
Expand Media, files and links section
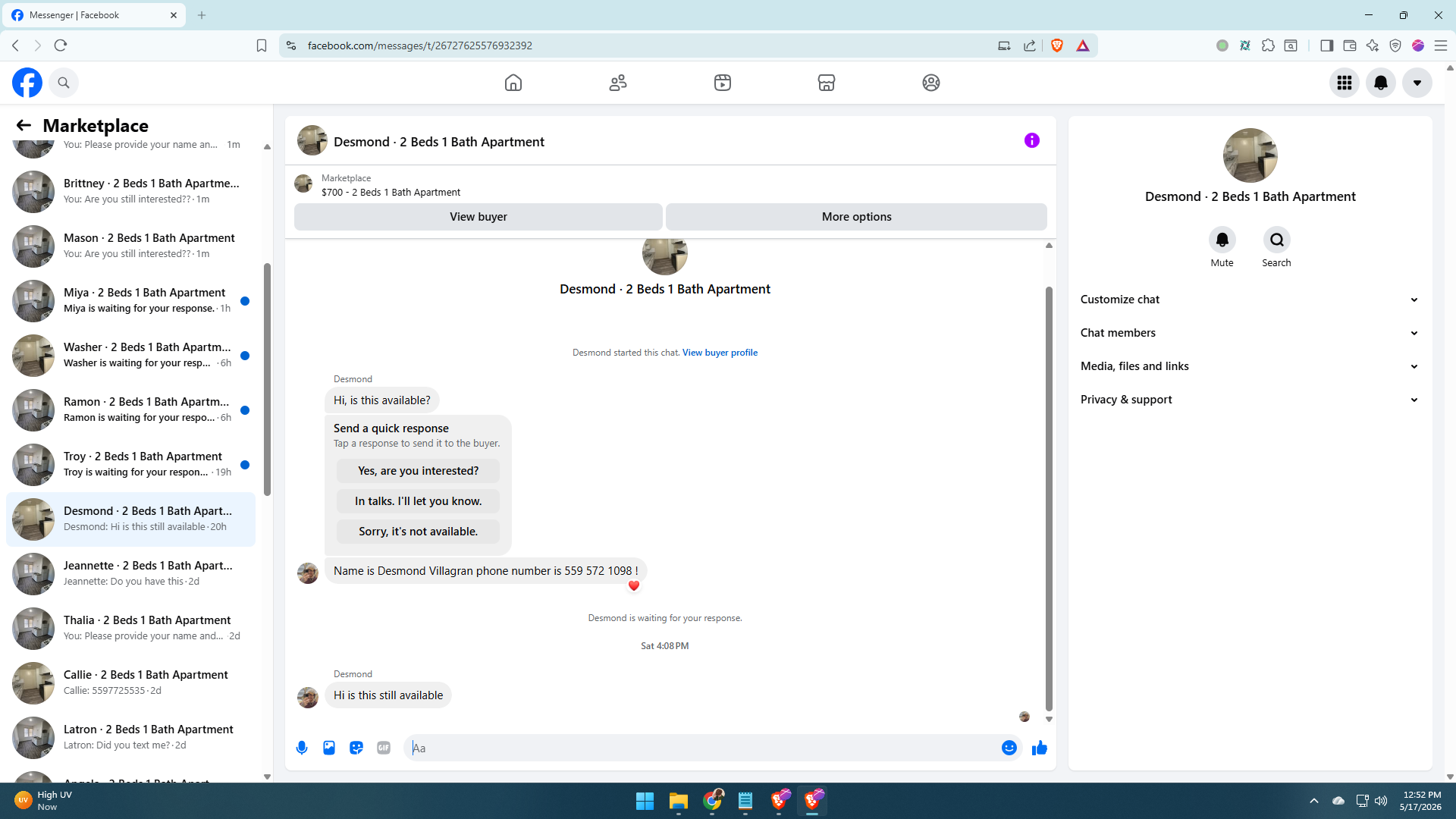pyautogui.click(x=1250, y=366)
